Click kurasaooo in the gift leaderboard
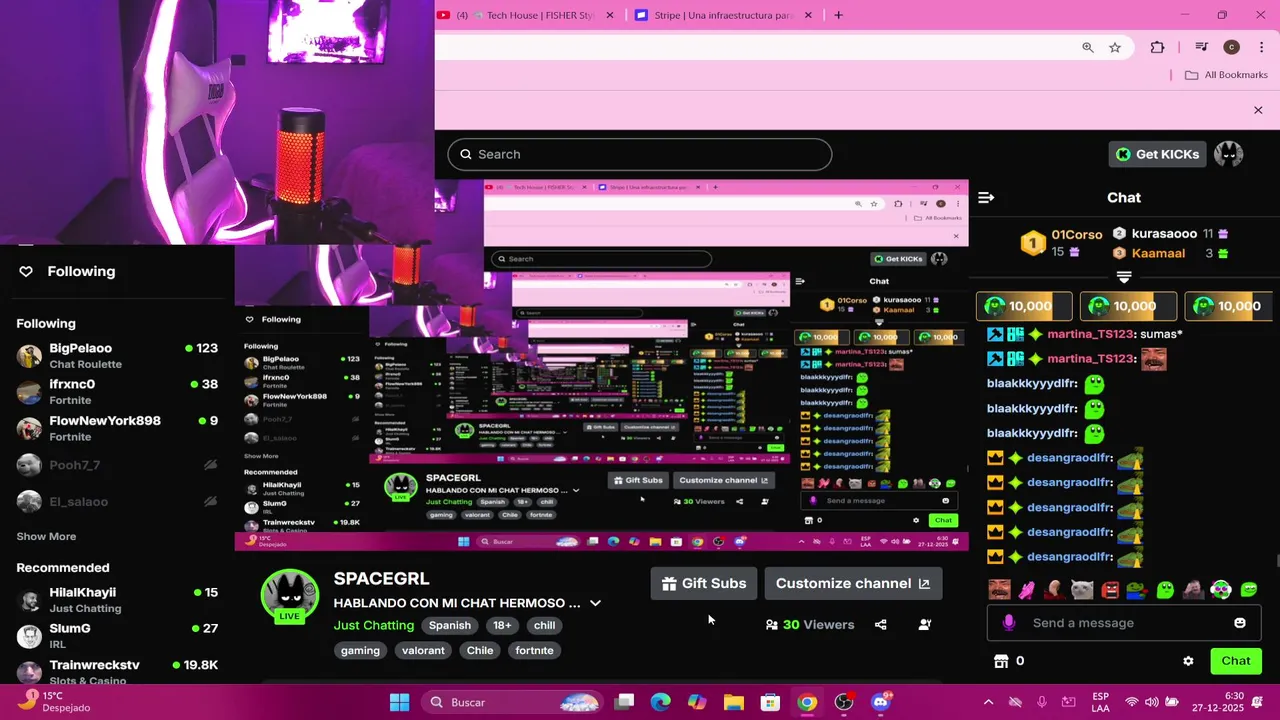 (1164, 234)
